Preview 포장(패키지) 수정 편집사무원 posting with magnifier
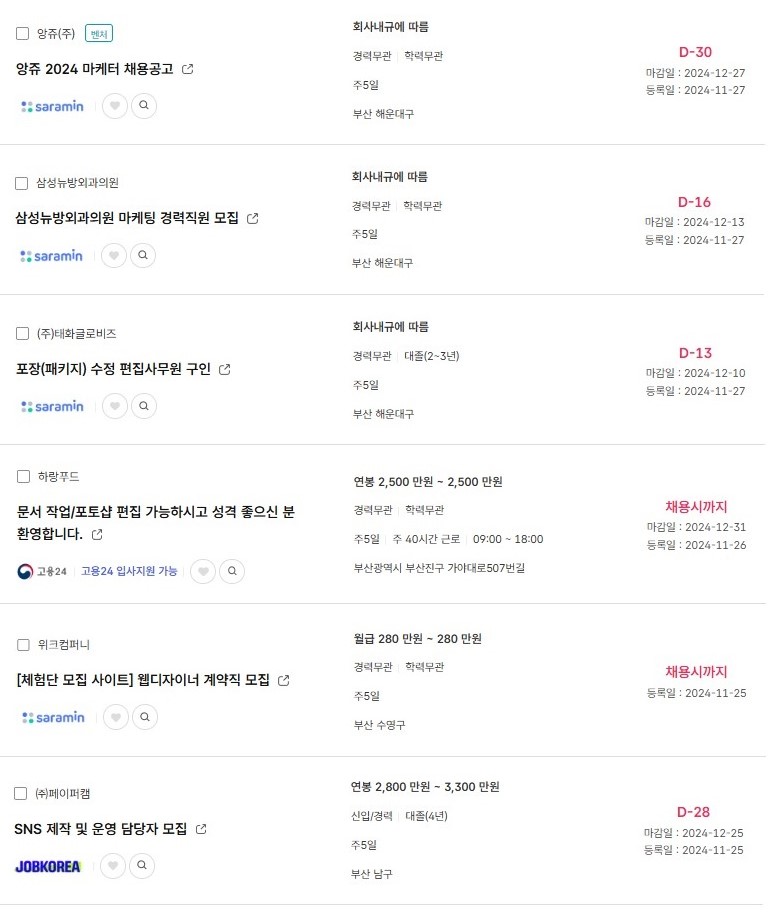Image resolution: width=774 pixels, height=919 pixels. click(x=144, y=406)
